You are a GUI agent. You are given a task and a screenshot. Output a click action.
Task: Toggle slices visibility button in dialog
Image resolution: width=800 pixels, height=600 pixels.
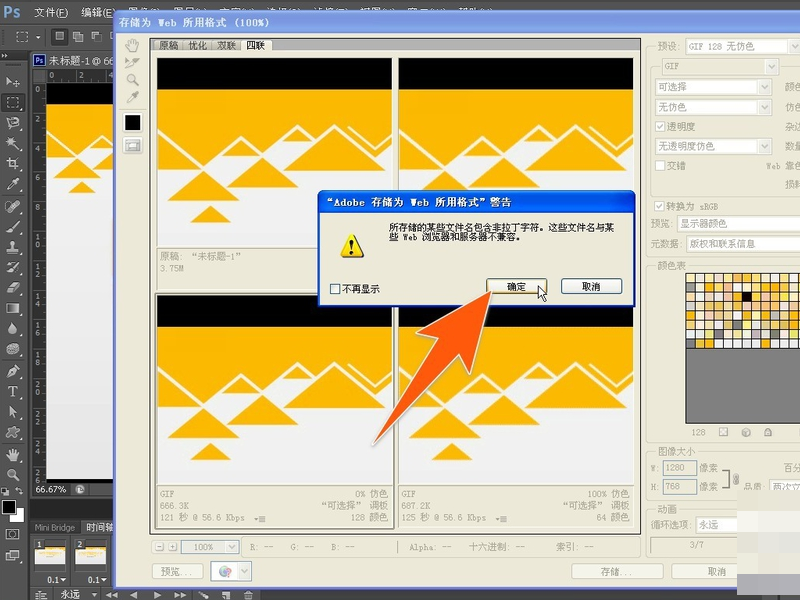pos(133,146)
